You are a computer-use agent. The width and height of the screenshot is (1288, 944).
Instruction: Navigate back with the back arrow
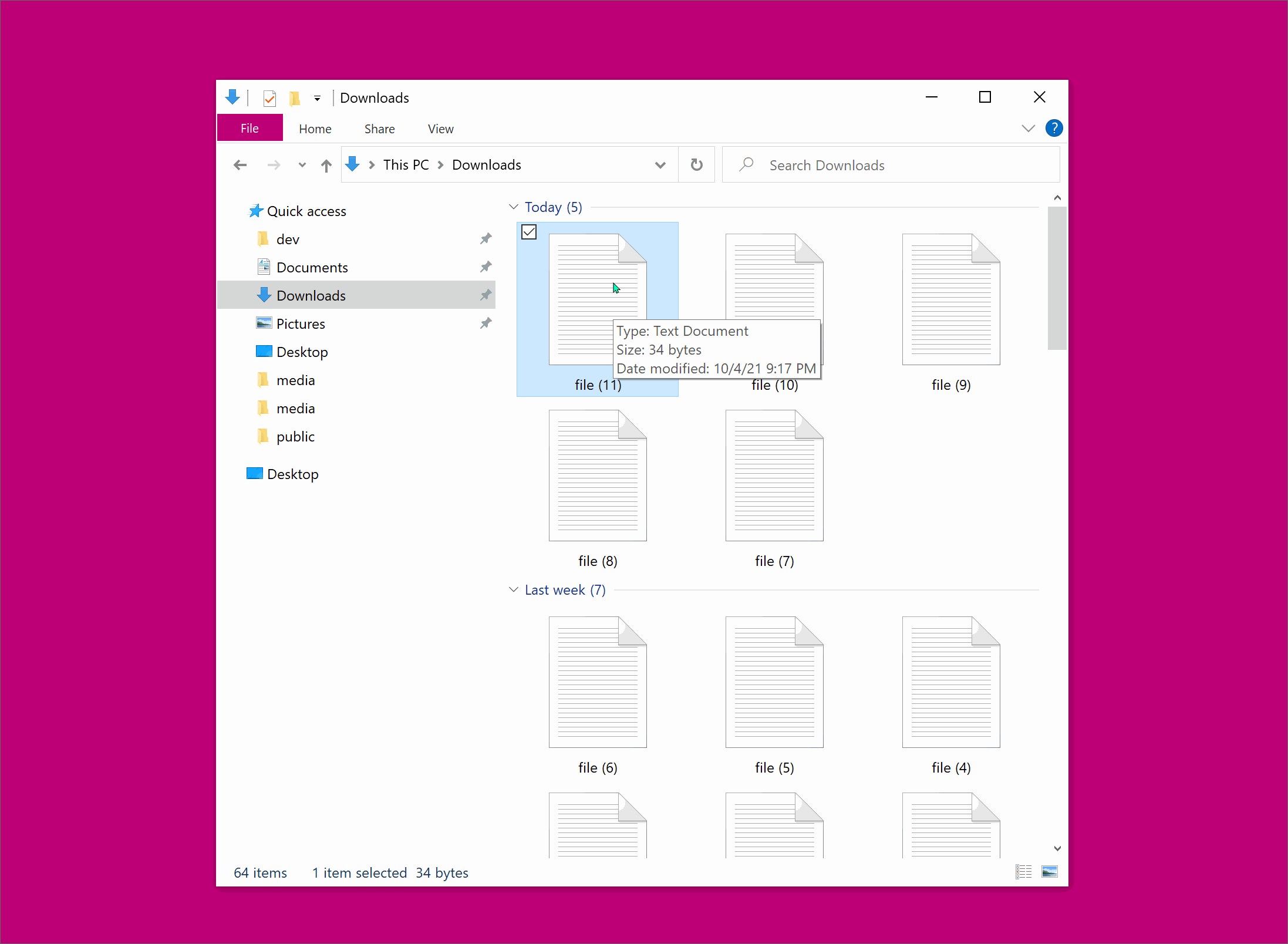[240, 166]
